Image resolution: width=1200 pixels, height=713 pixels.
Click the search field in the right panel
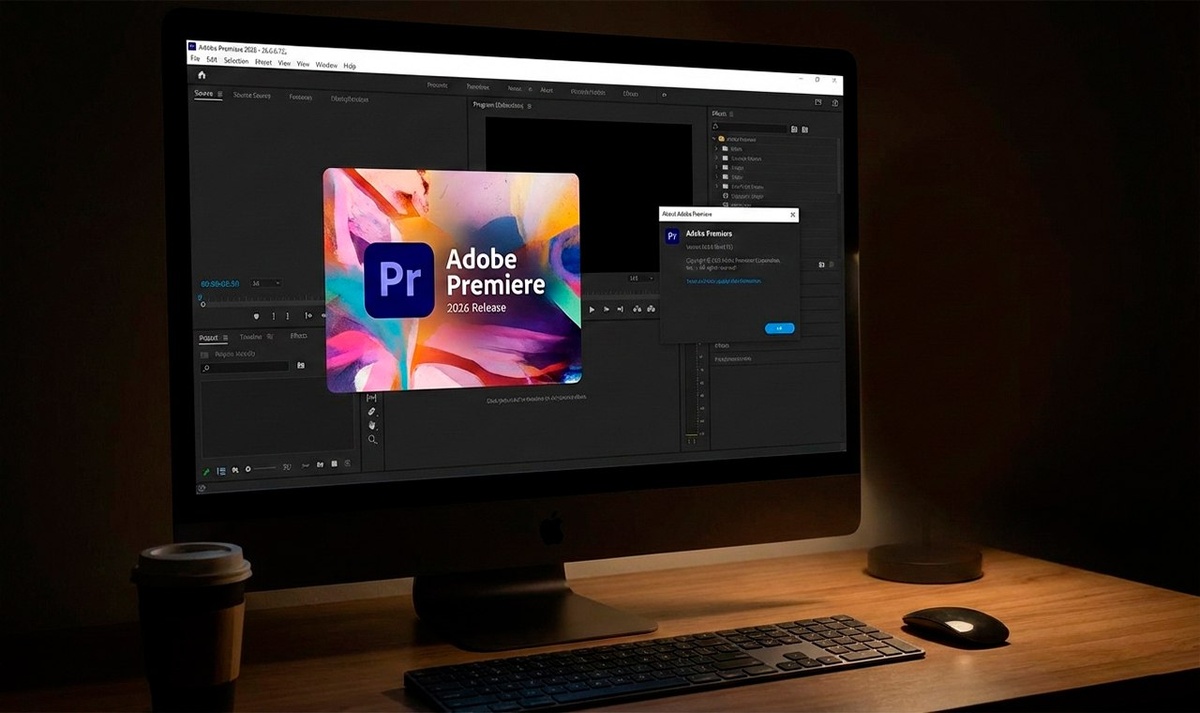(x=749, y=128)
